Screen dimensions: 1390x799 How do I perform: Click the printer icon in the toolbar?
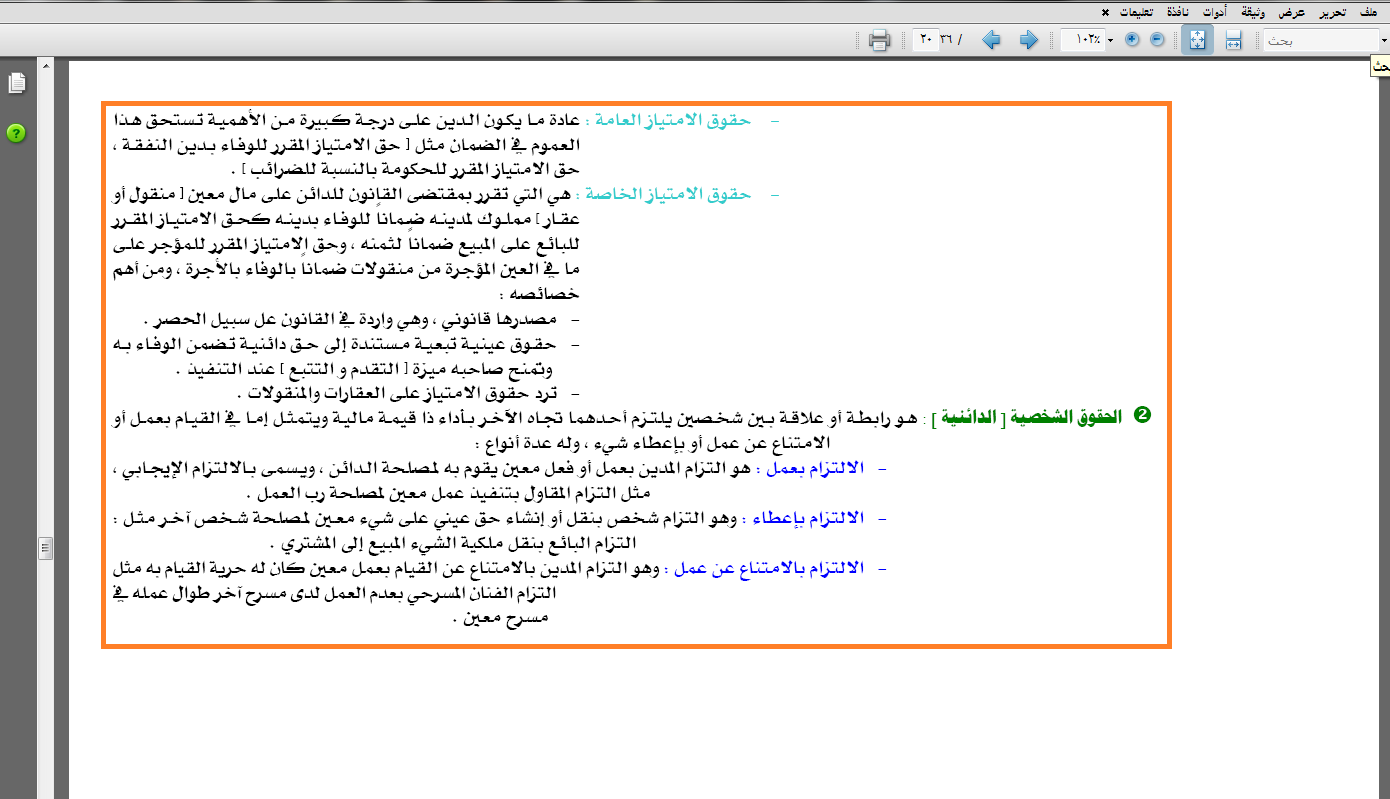pos(879,40)
